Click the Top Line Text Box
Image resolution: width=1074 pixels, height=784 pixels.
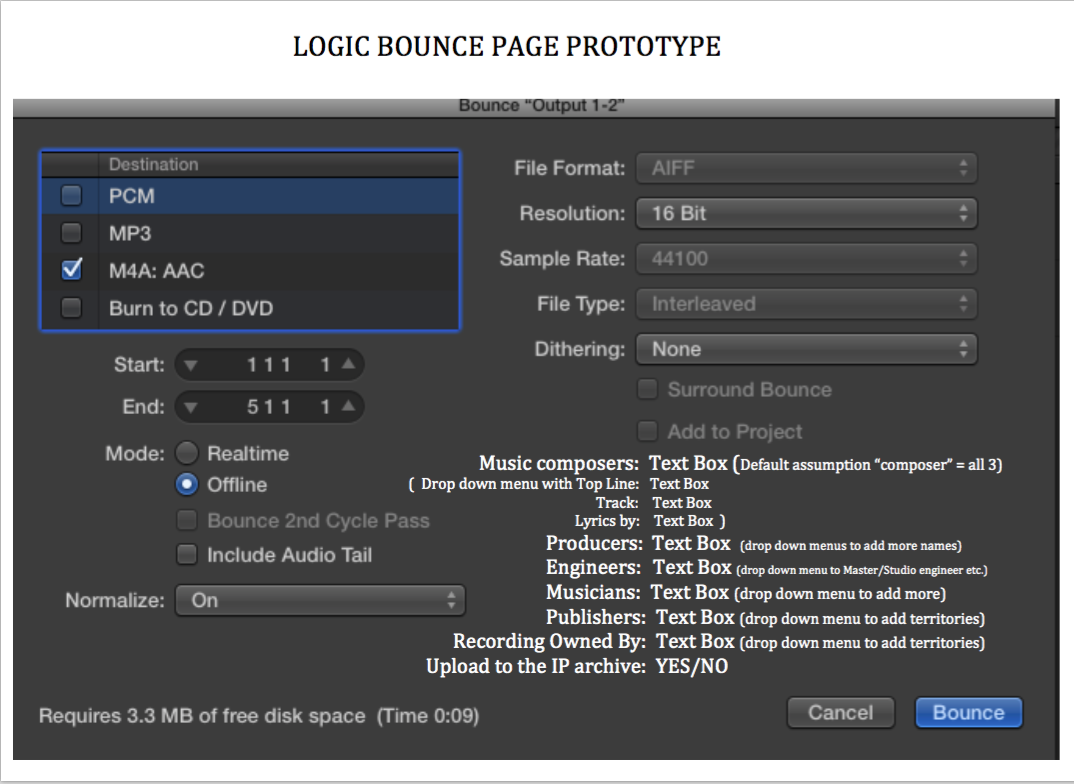tap(679, 483)
